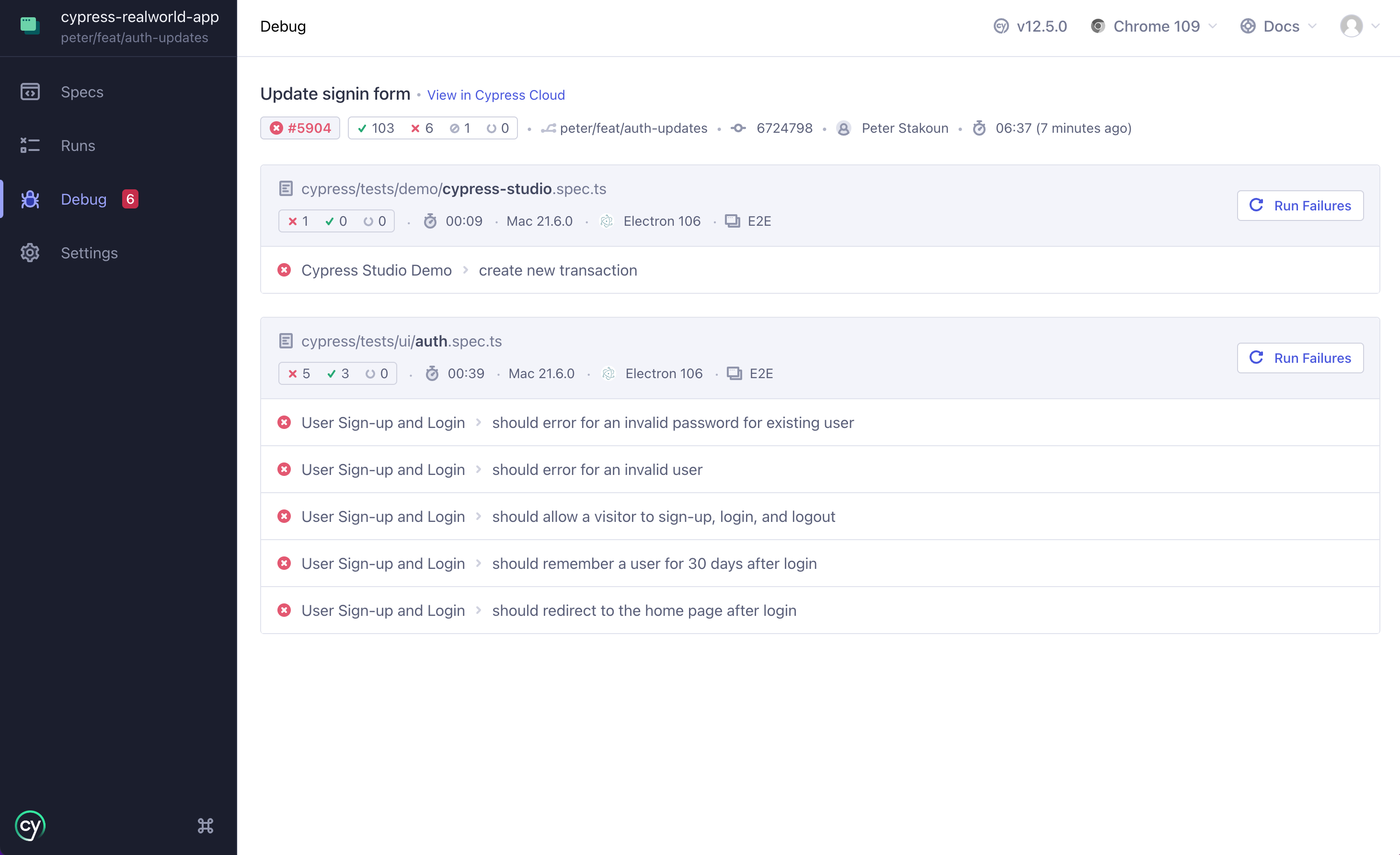Click the keyboard shortcut icon bottom left
The width and height of the screenshot is (1400, 855).
[x=206, y=825]
